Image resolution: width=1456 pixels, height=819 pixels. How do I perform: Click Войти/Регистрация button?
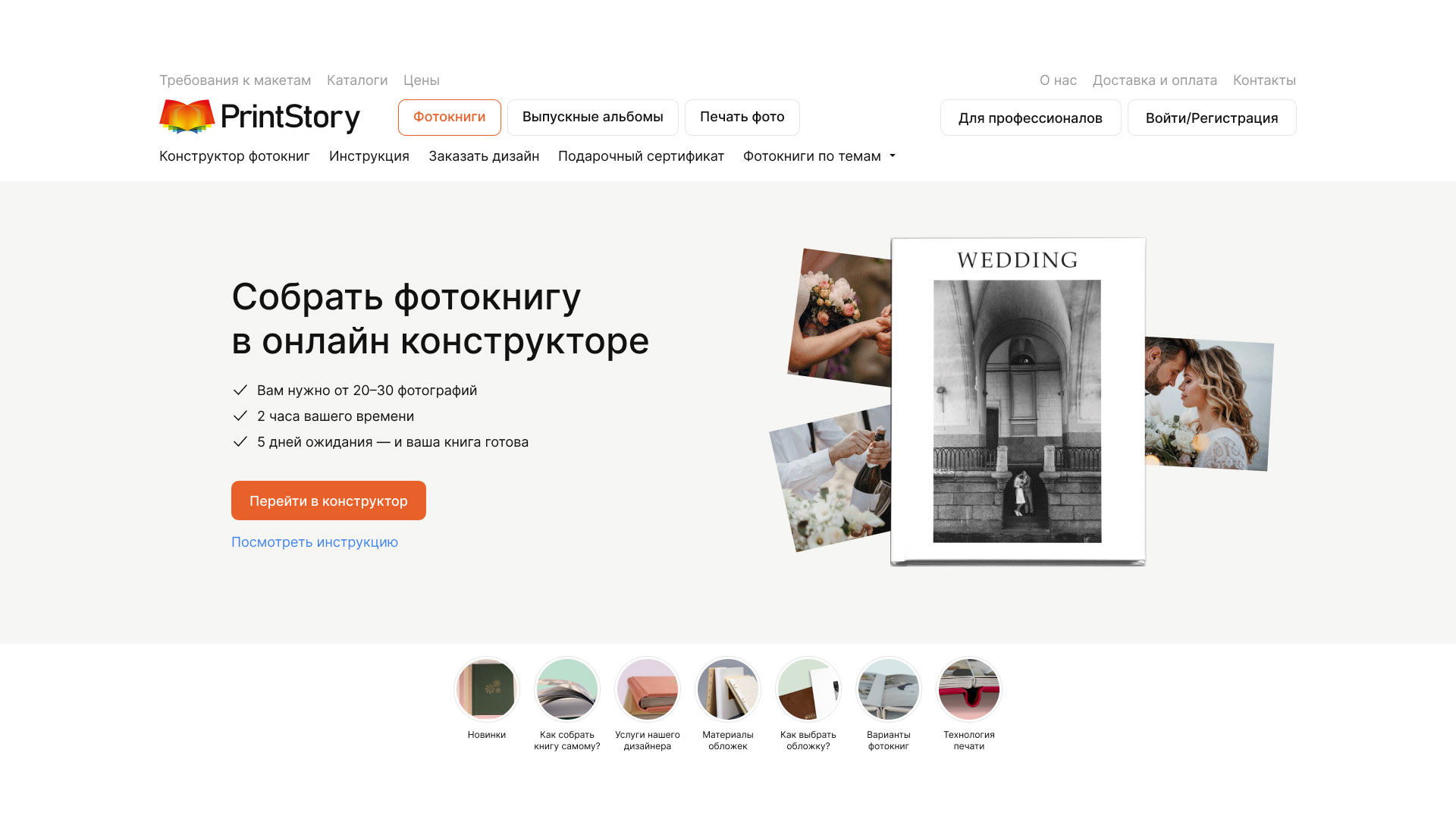pyautogui.click(x=1212, y=118)
